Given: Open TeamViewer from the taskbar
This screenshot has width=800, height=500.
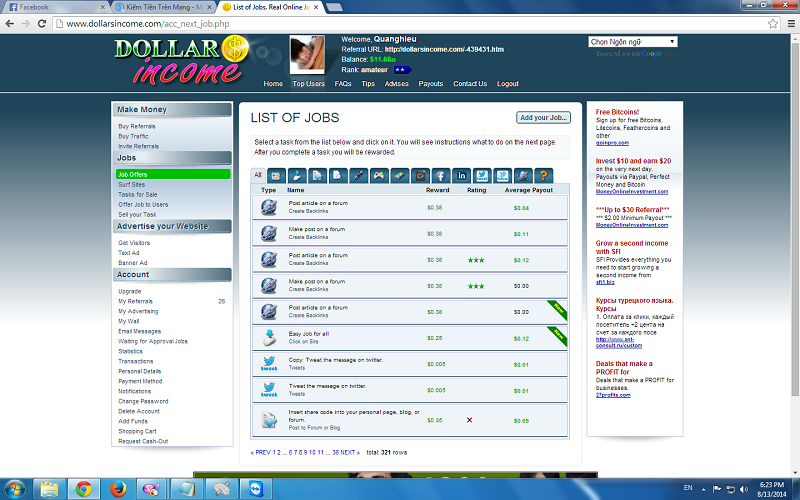Looking at the screenshot, I should pyautogui.click(x=255, y=489).
